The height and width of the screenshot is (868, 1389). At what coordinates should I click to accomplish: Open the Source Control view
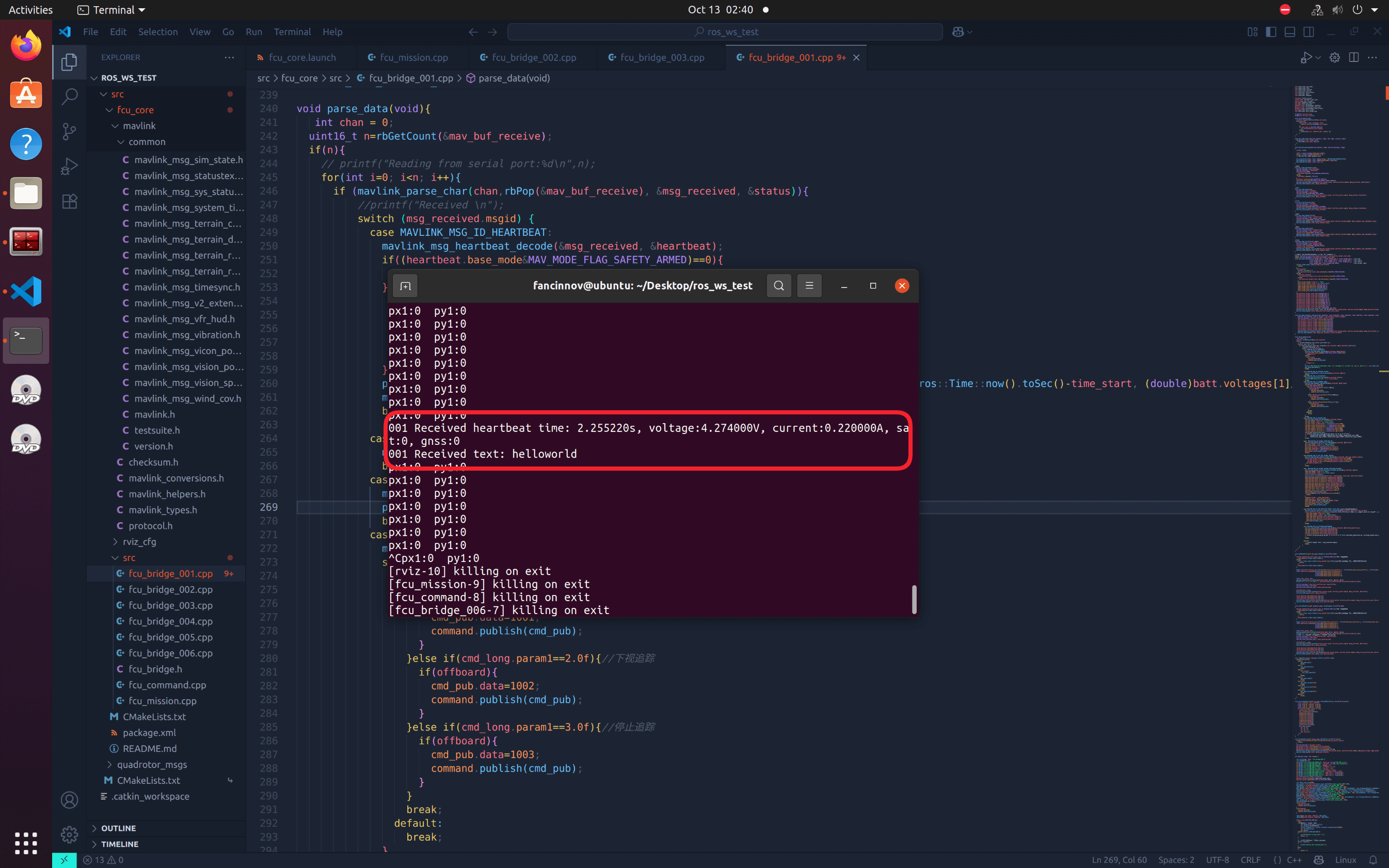tap(70, 132)
